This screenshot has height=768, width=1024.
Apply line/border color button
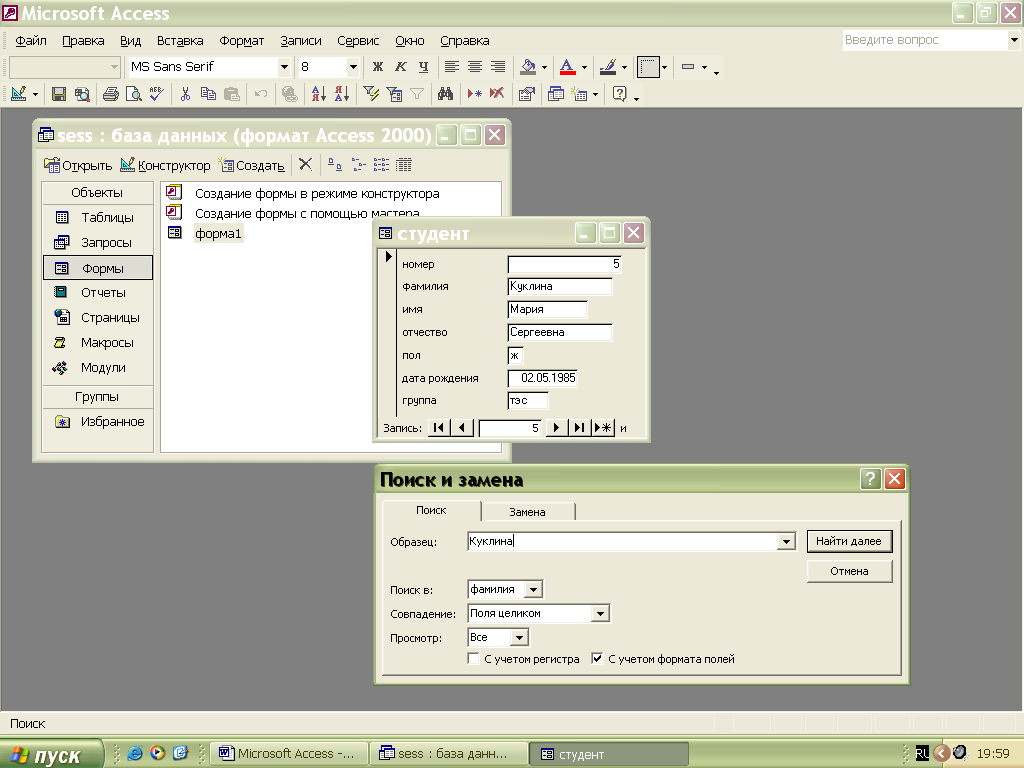[607, 67]
